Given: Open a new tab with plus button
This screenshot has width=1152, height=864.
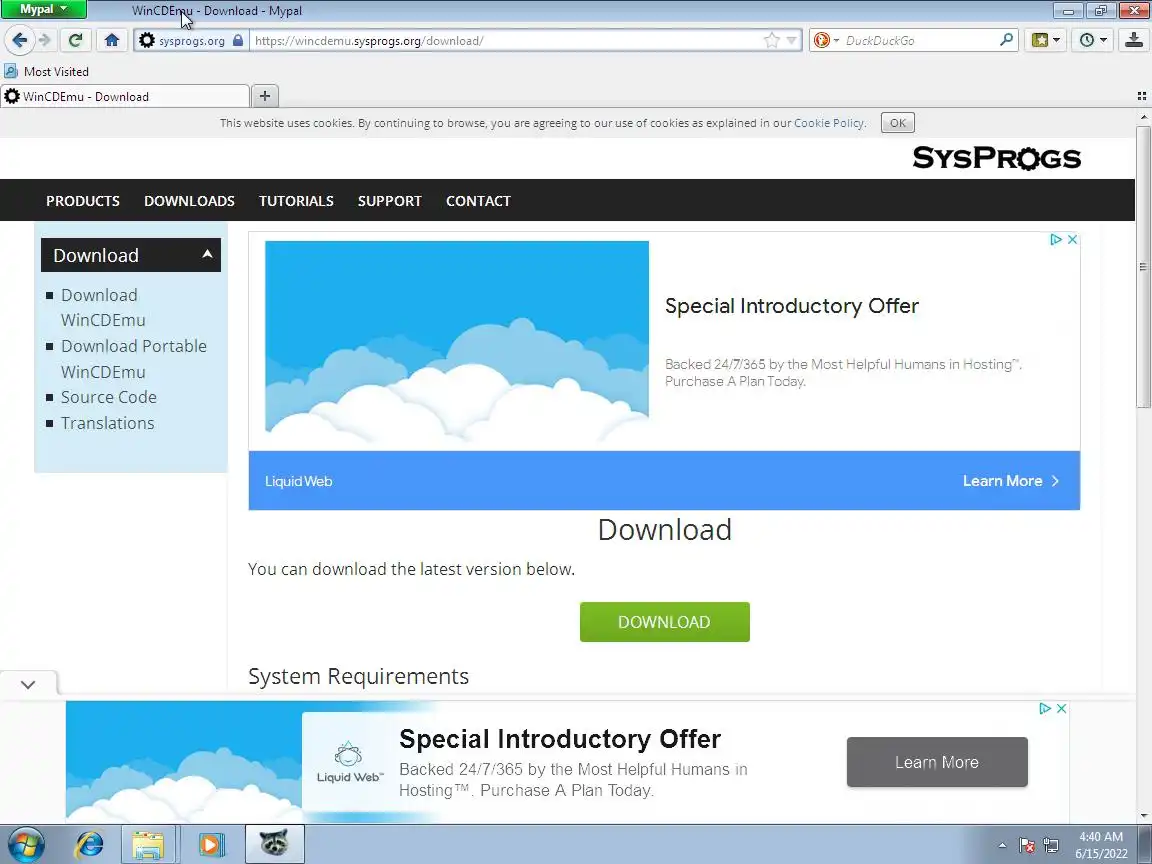Looking at the screenshot, I should (265, 96).
